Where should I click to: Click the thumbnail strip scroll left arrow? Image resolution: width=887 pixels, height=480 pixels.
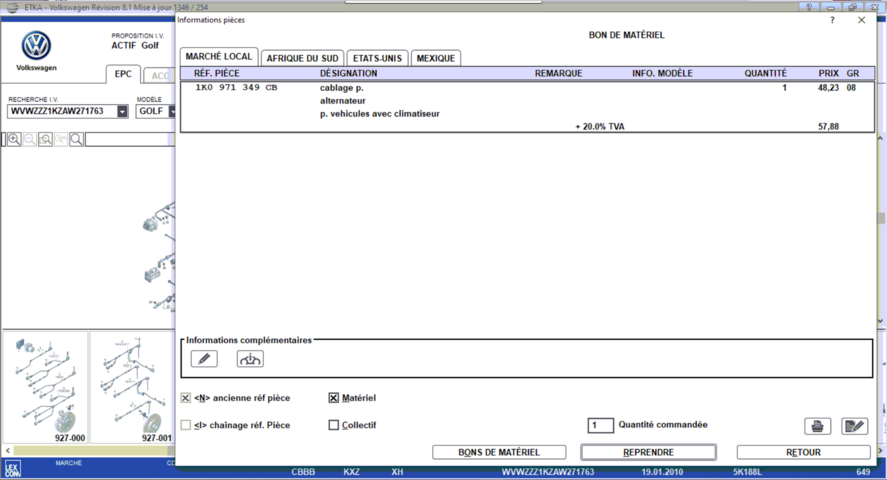click(8, 451)
